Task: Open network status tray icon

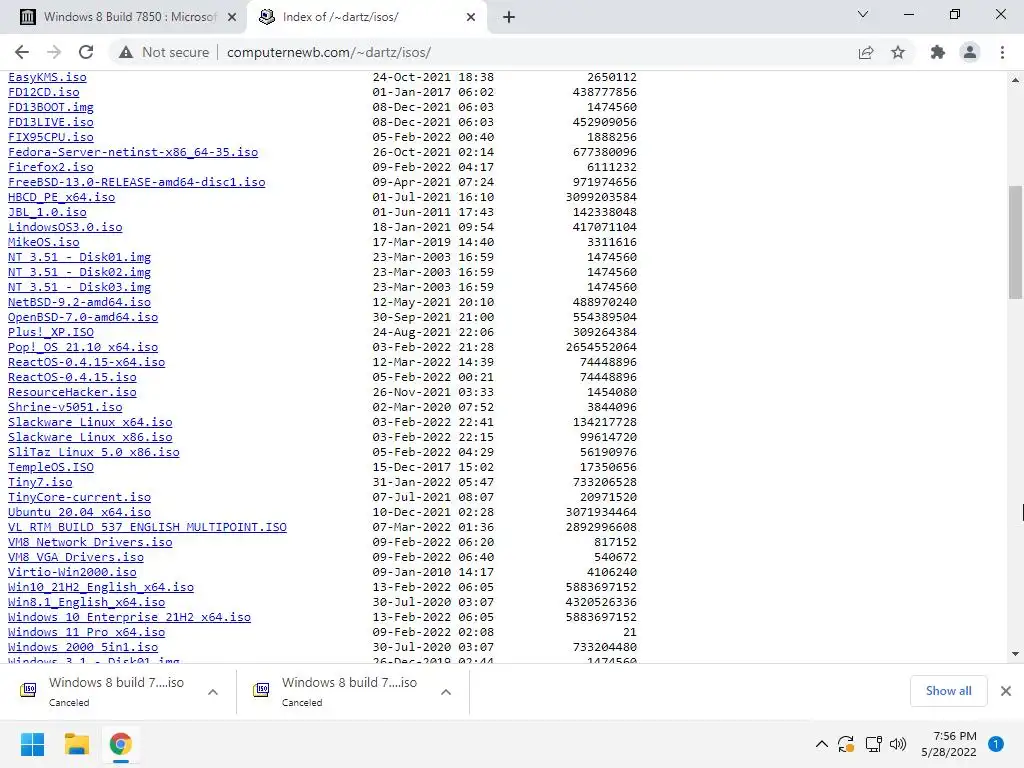Action: click(x=873, y=744)
